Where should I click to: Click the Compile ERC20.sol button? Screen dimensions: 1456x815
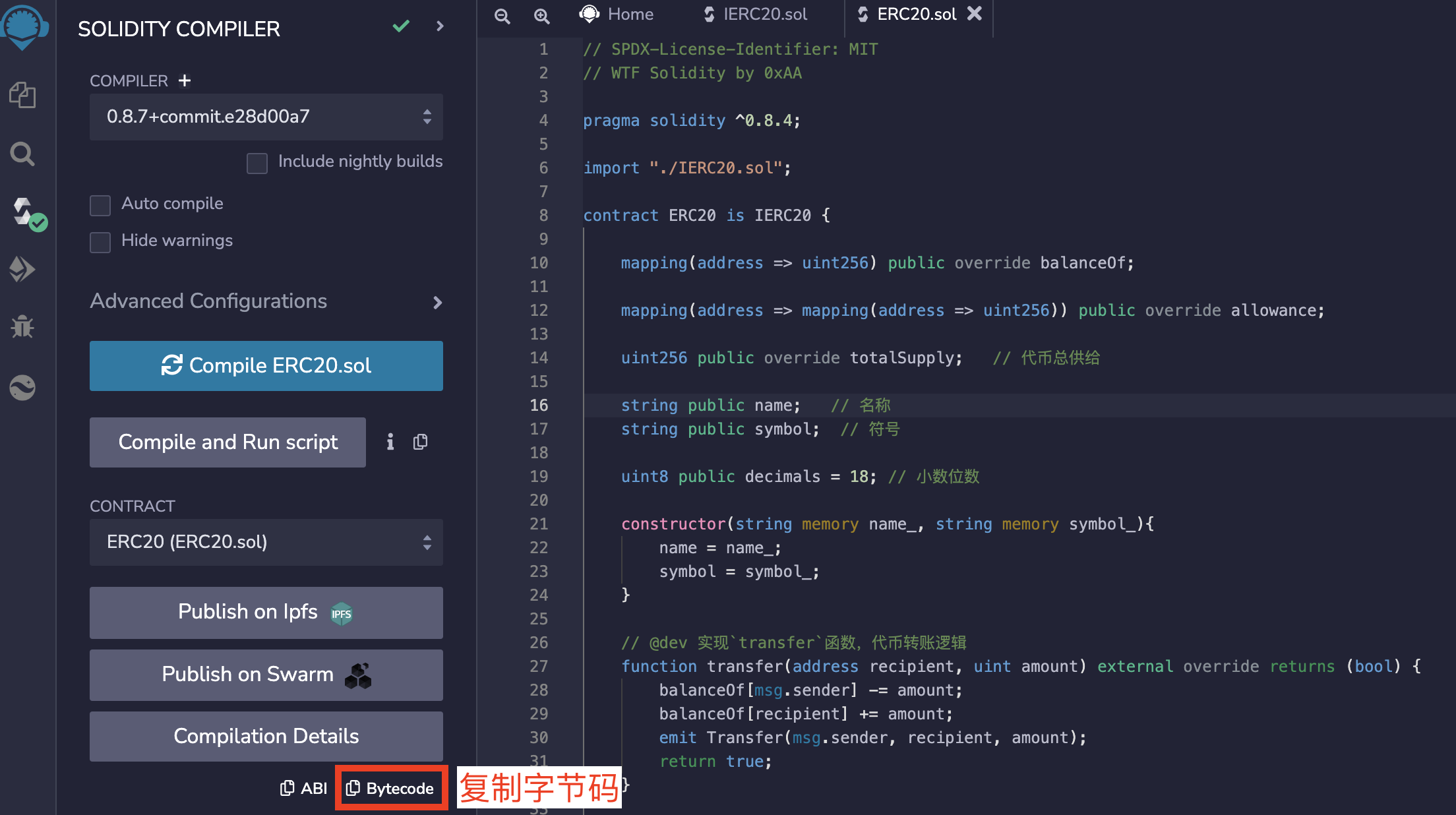tap(265, 365)
